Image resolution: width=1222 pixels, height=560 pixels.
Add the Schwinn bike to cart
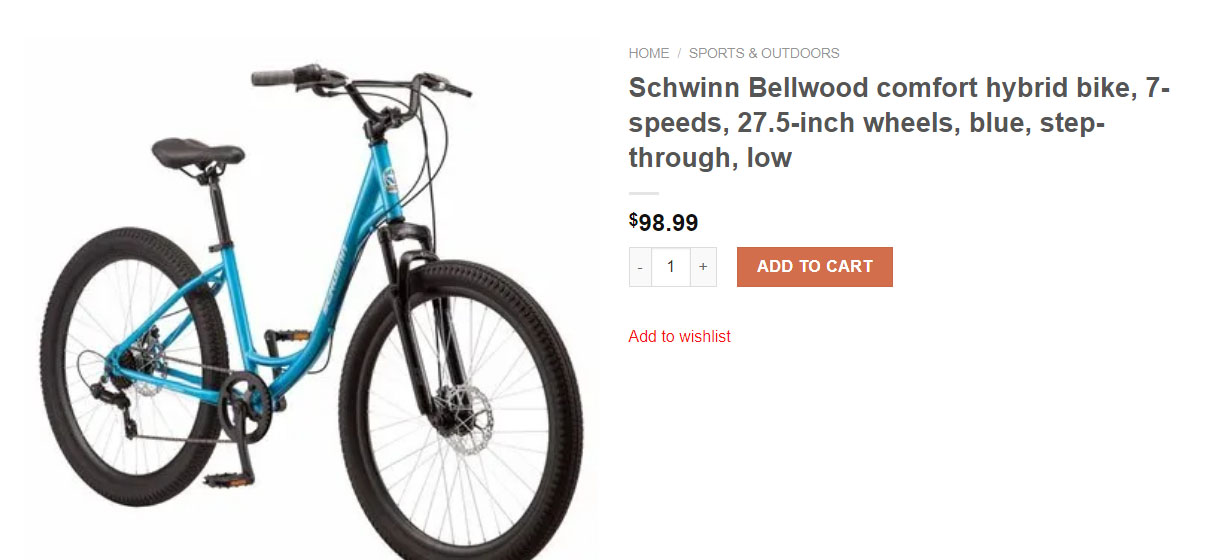(815, 267)
